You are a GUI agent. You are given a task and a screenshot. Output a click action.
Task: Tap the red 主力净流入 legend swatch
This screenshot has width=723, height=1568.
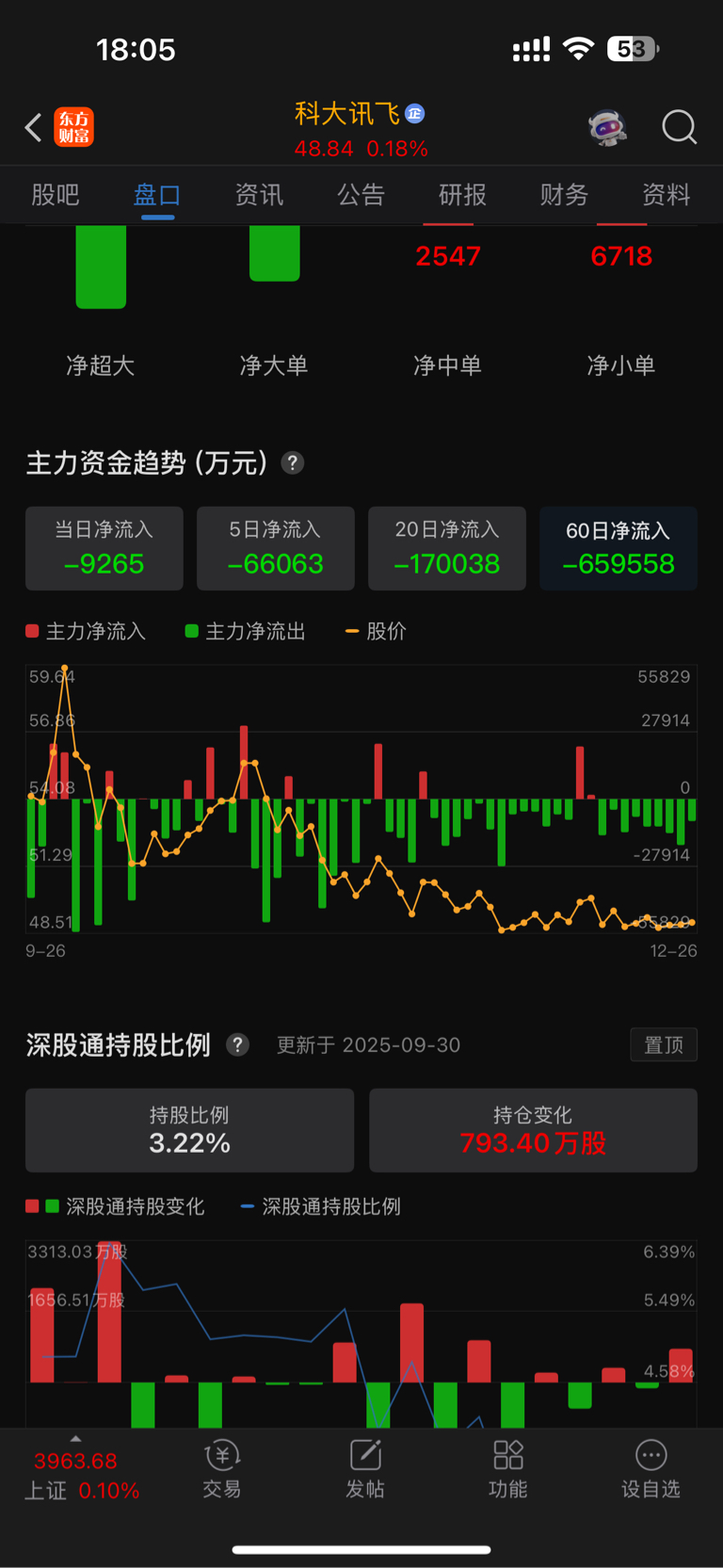pos(32,631)
